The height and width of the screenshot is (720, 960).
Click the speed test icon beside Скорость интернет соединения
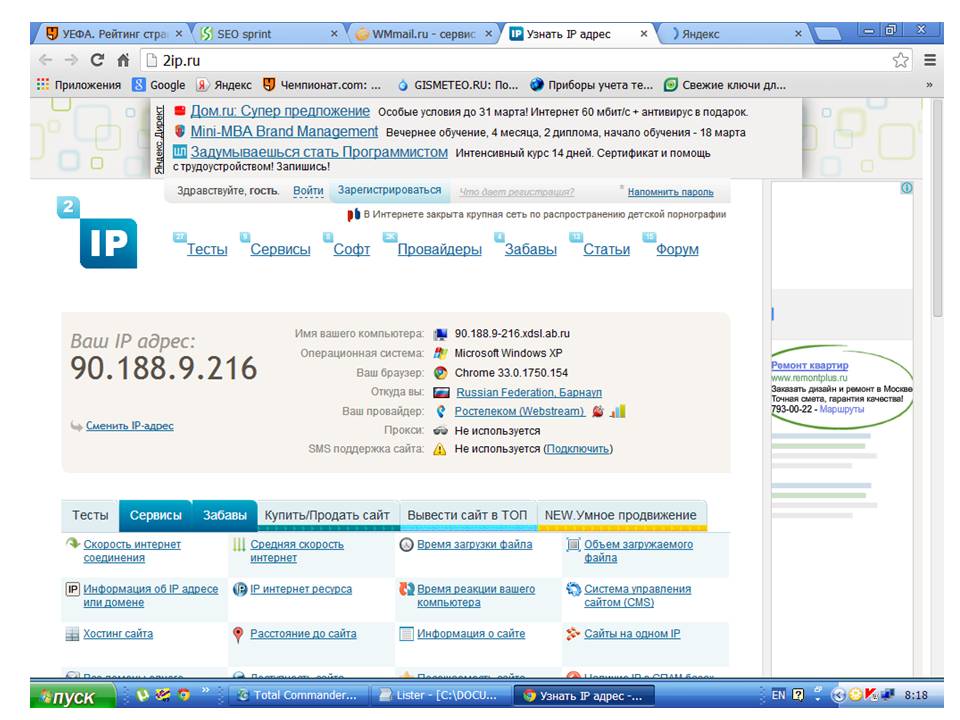click(x=73, y=544)
